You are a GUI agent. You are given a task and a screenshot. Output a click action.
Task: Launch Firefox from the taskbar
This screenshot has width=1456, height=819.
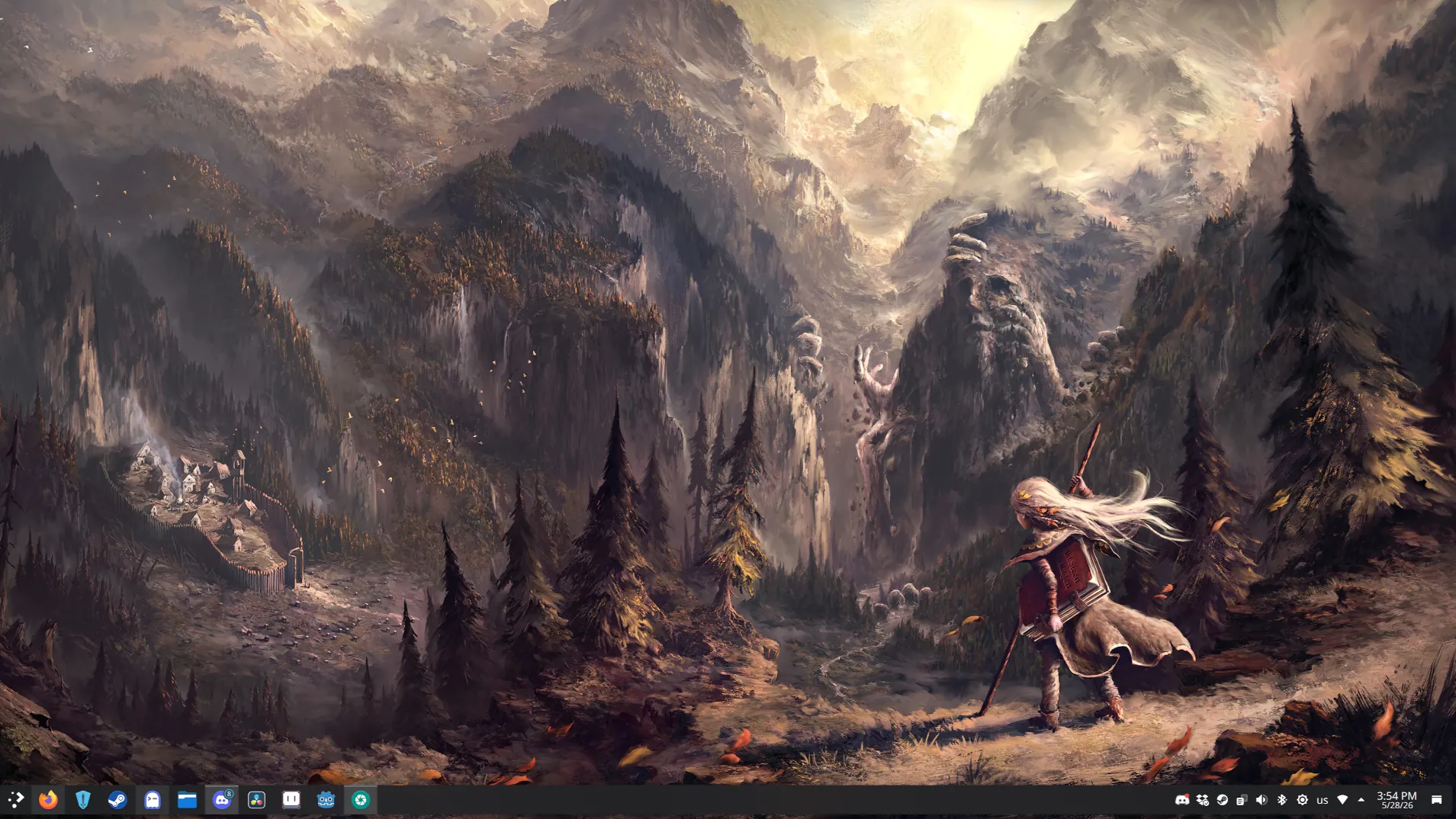48,800
